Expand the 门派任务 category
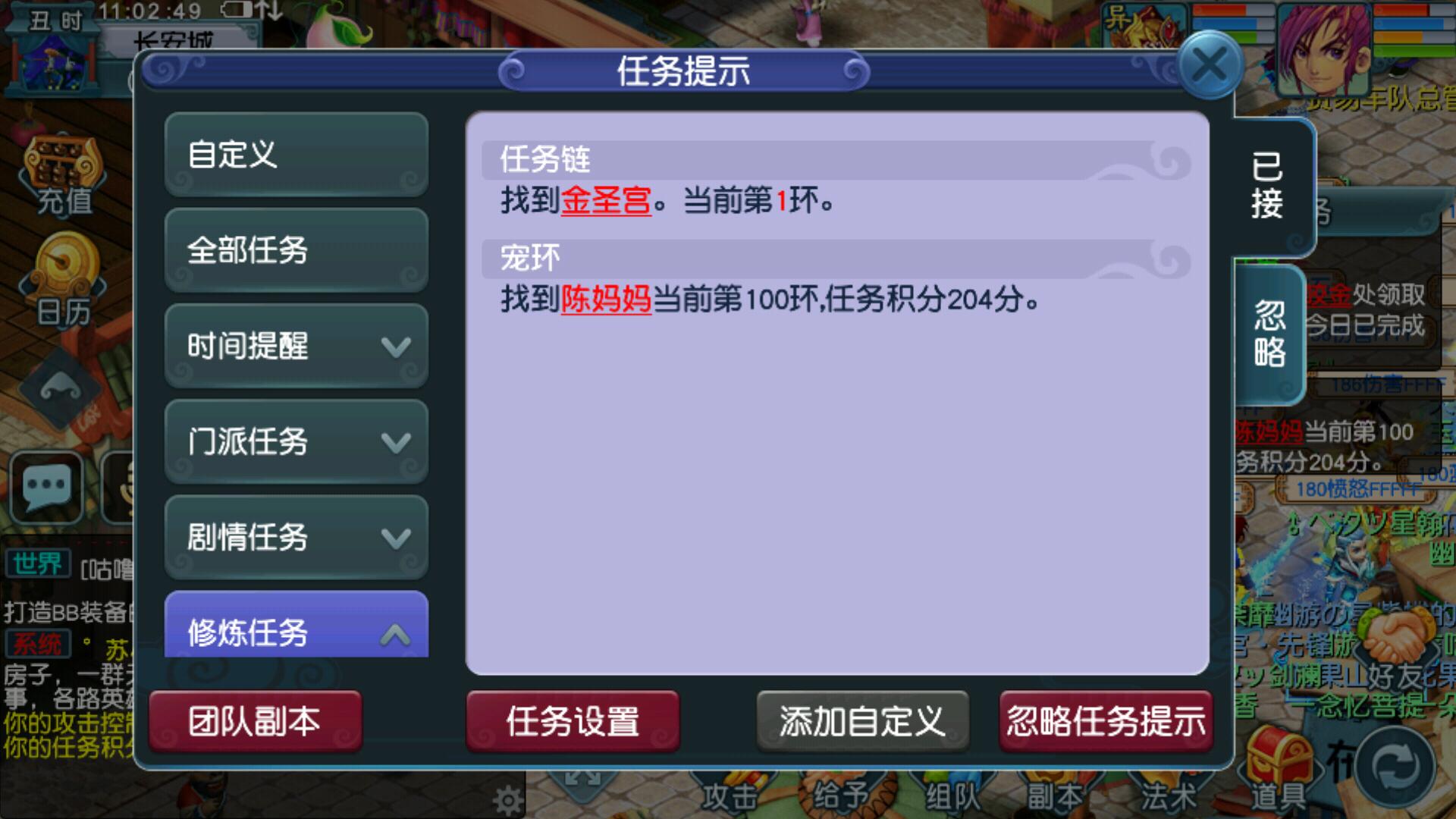The width and height of the screenshot is (1456, 819). pyautogui.click(x=297, y=442)
